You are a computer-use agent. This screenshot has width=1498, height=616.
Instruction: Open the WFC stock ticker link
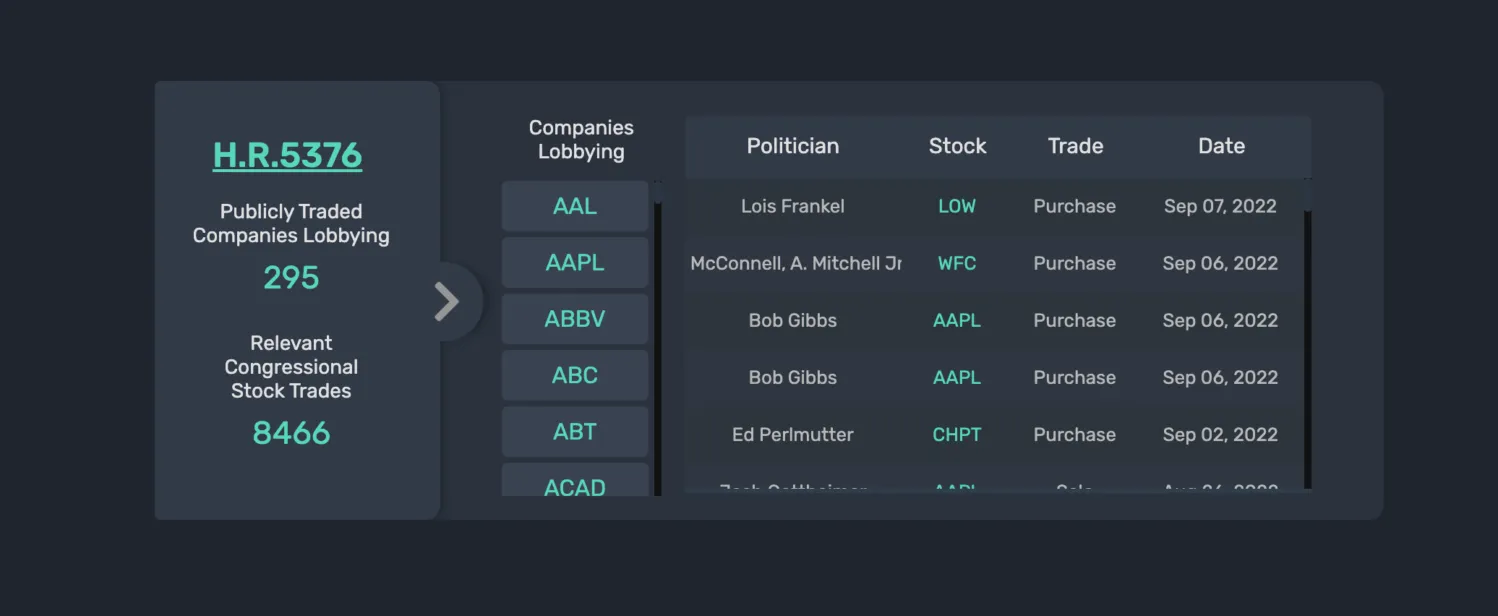957,263
